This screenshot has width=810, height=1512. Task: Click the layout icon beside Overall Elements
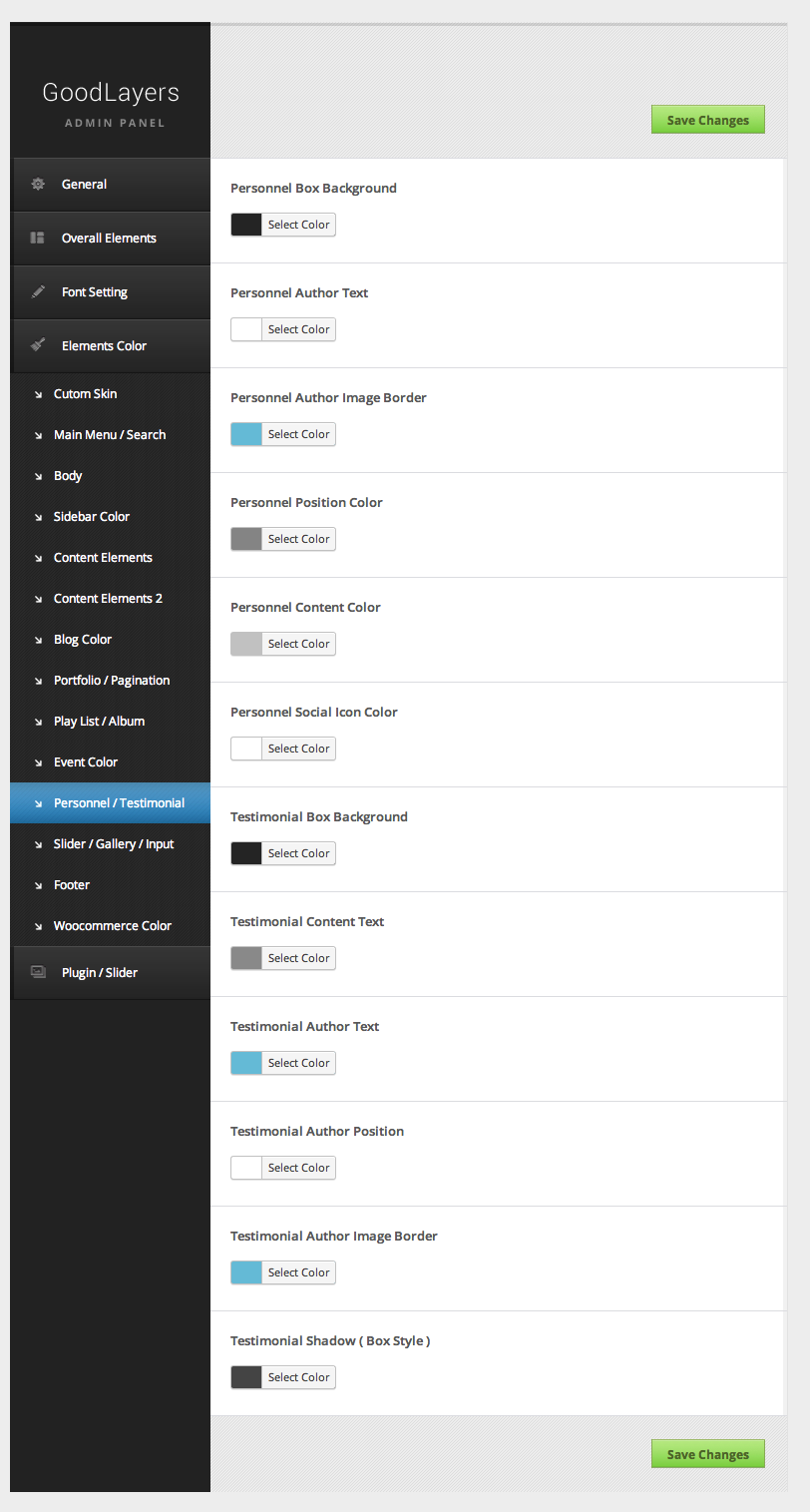point(38,238)
